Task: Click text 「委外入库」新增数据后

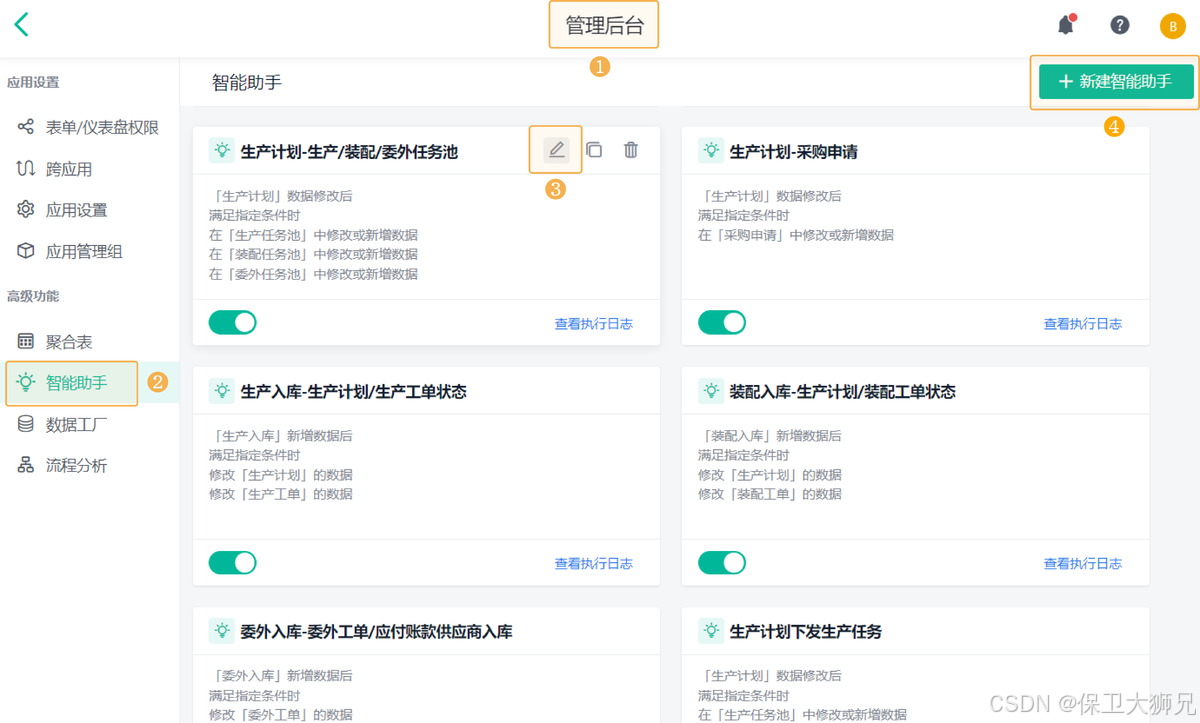Action: (x=281, y=676)
